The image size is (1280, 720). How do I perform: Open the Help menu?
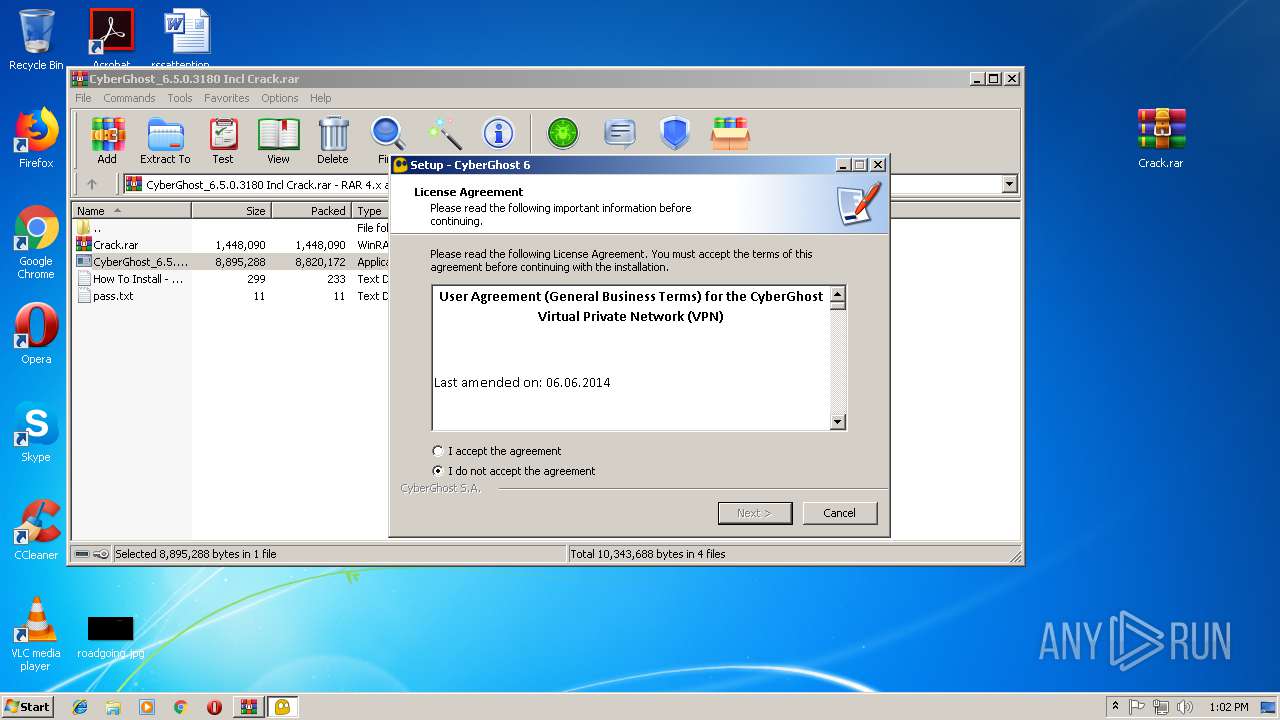tap(320, 98)
